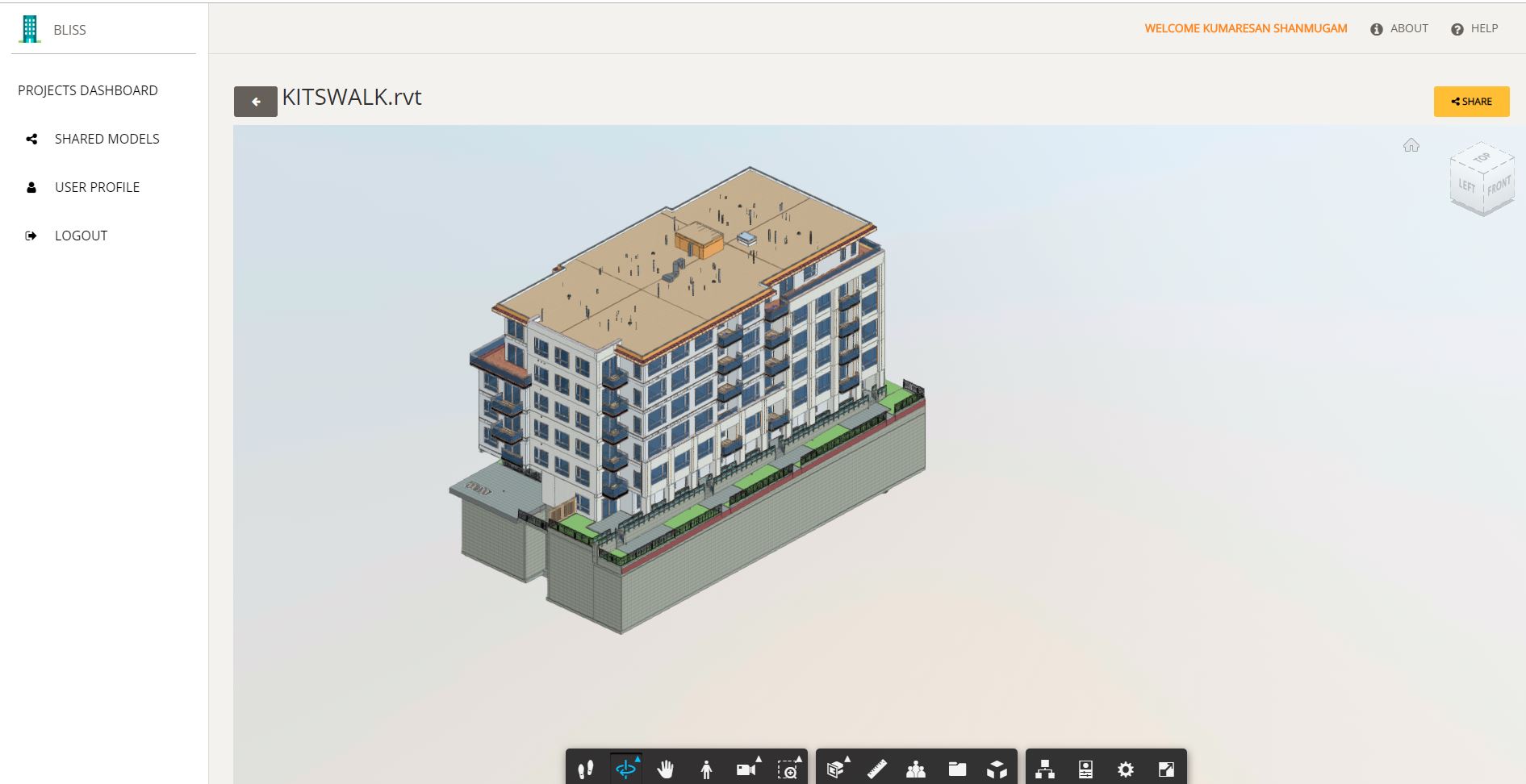Viewport: 1526px width, 784px height.
Task: Select the Measure ruler tool
Action: click(x=876, y=769)
